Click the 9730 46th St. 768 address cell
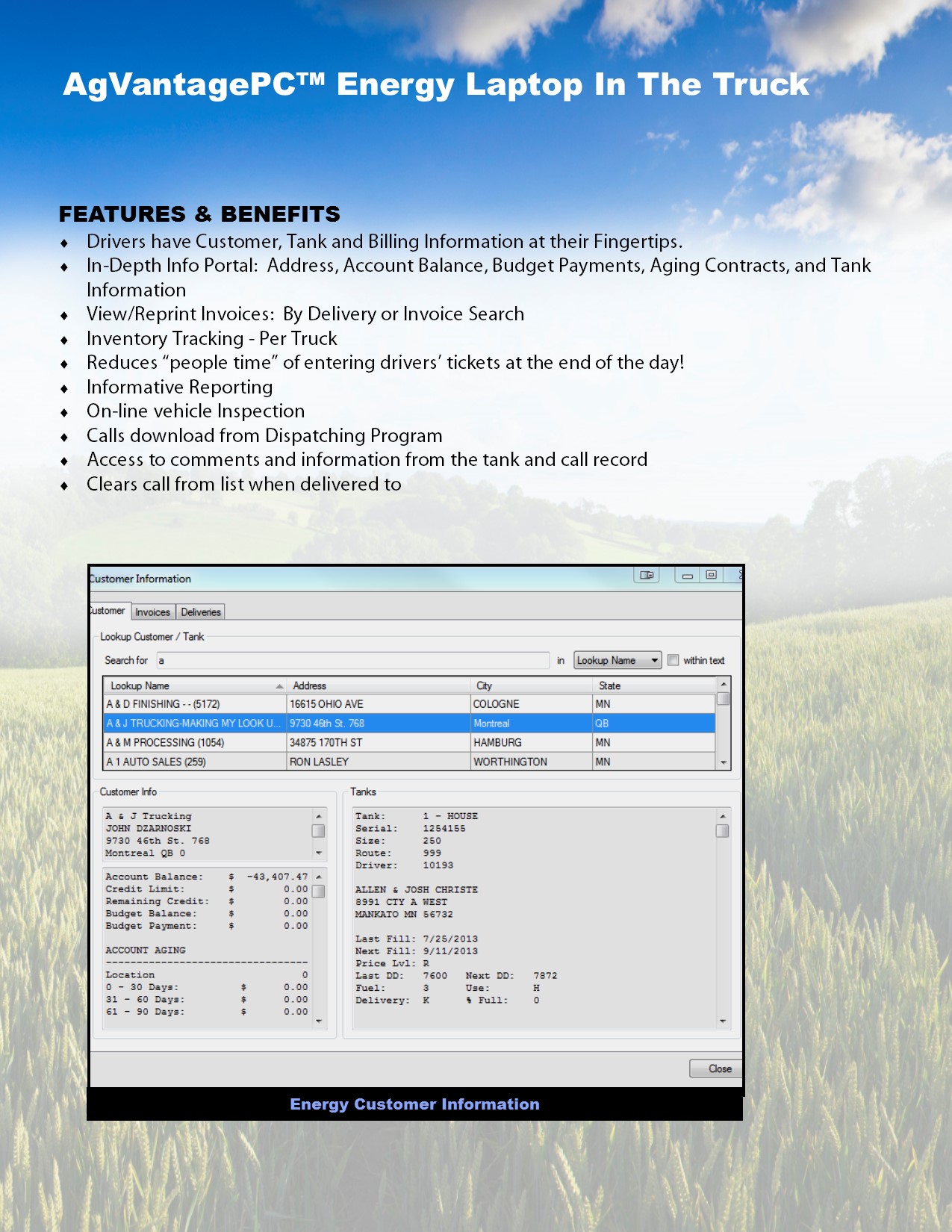The height and width of the screenshot is (1232, 952). click(x=379, y=724)
